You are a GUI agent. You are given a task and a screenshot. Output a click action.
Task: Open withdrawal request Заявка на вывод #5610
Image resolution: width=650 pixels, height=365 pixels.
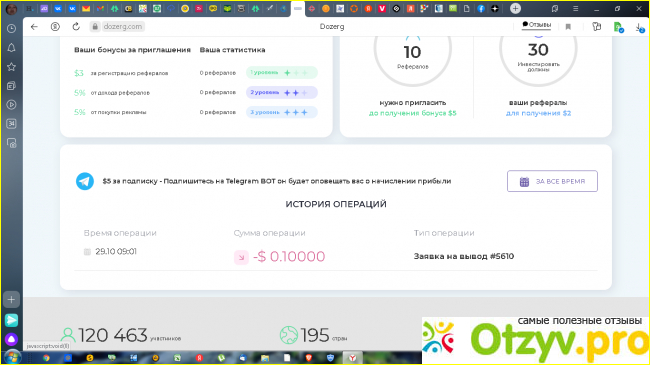(x=463, y=256)
